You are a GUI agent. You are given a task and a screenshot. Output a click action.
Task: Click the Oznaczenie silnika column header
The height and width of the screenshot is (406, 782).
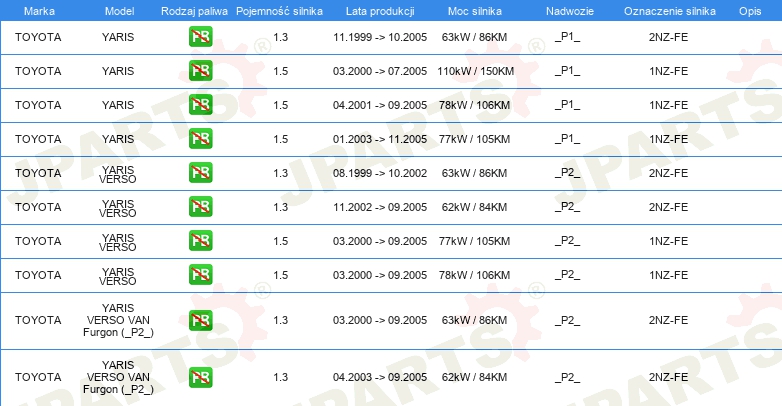670,11
